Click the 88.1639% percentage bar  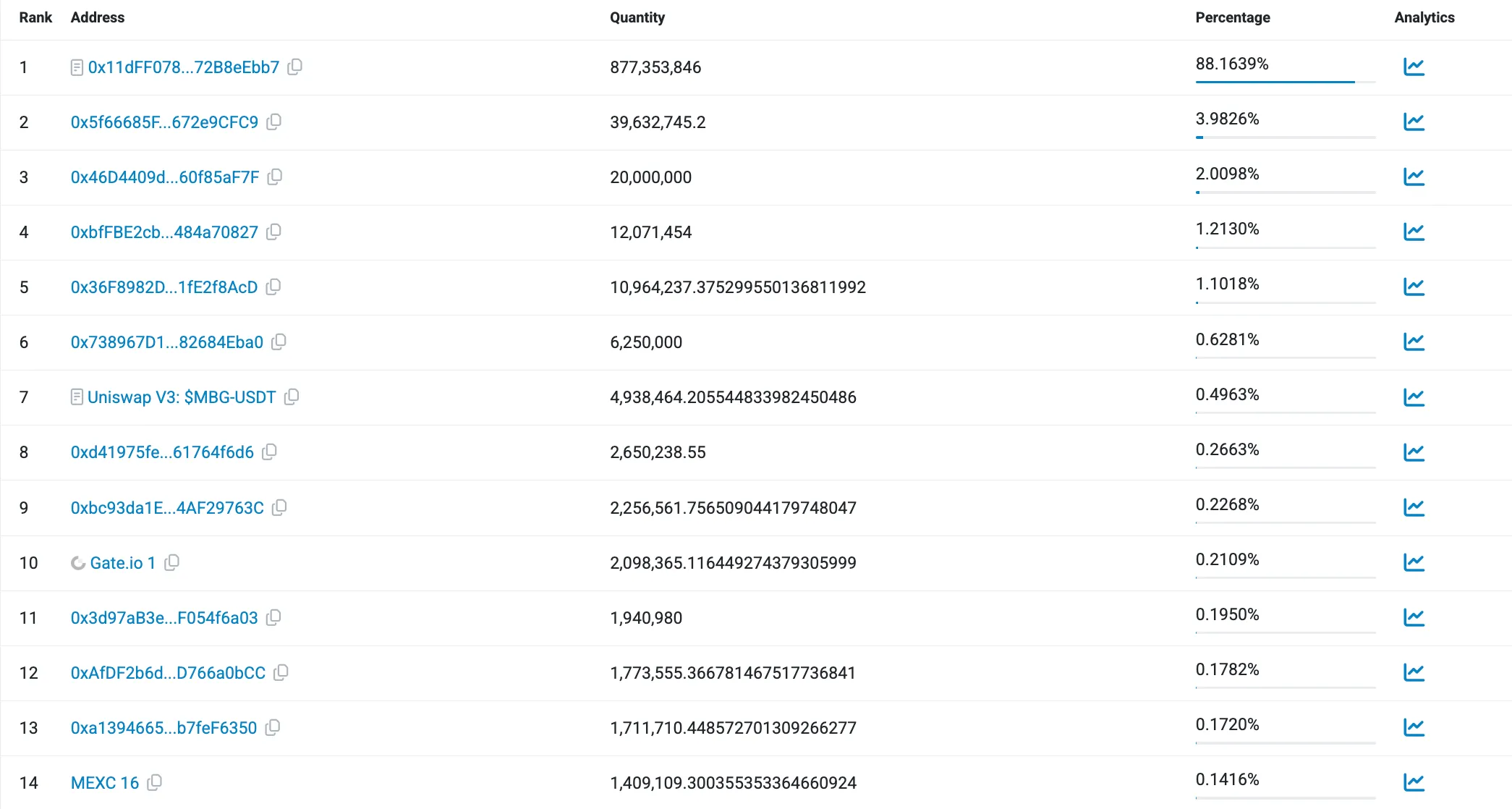click(1285, 82)
